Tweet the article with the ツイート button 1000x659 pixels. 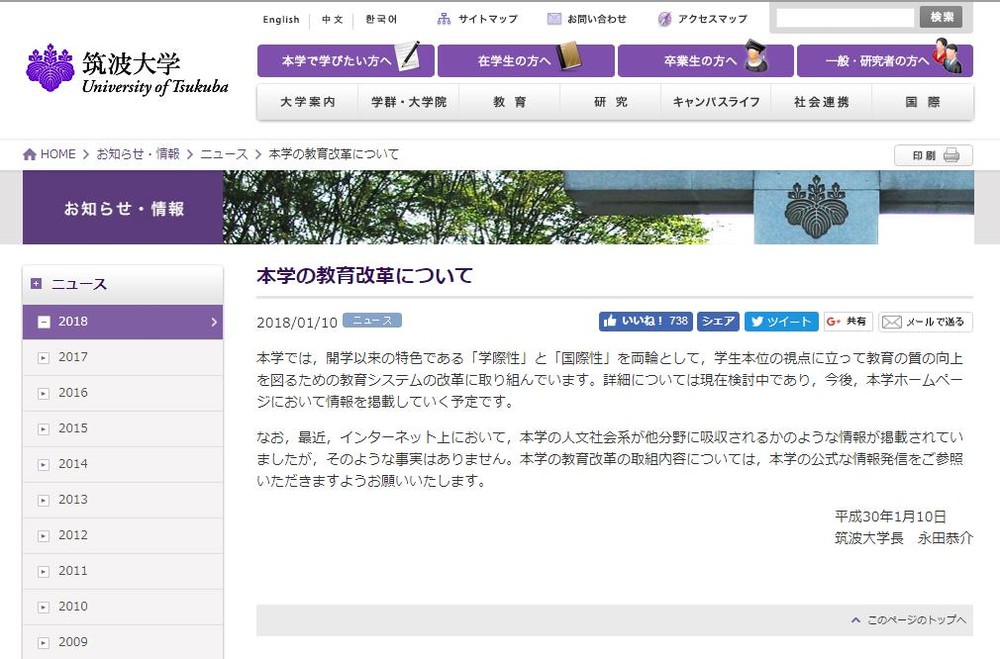tap(781, 321)
